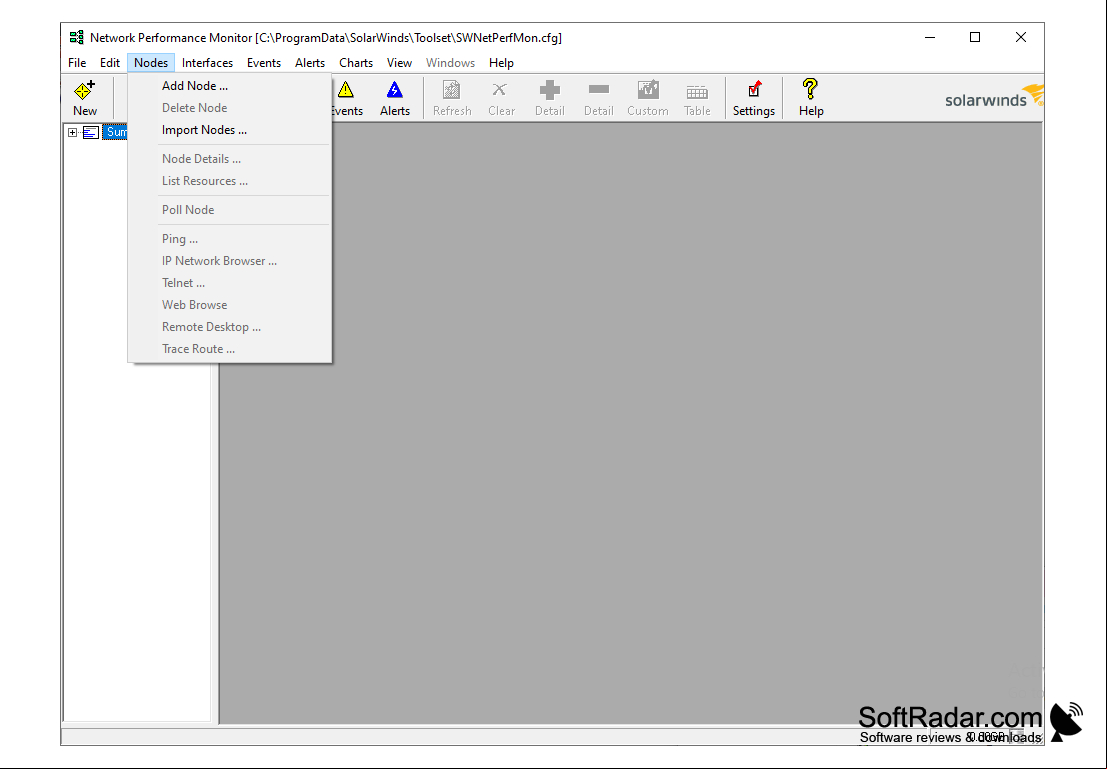The height and width of the screenshot is (769, 1107).
Task: Select the highlighted Summary tree item
Action: click(115, 132)
